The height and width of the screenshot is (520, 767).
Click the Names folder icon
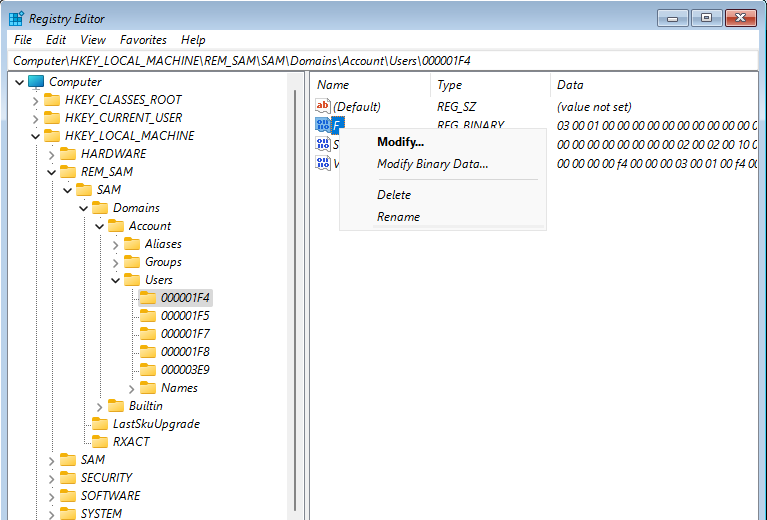[x=148, y=388]
